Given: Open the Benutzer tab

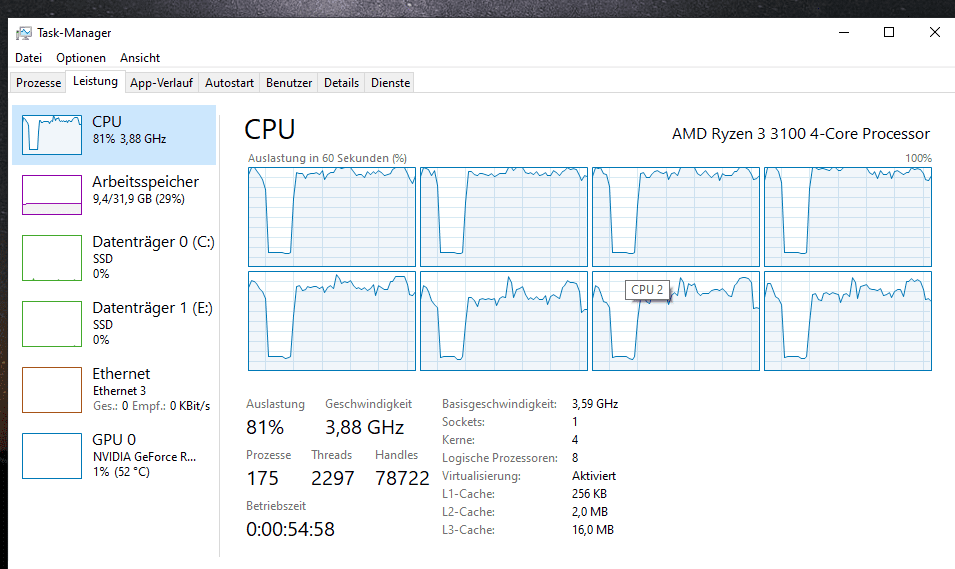Looking at the screenshot, I should click(x=289, y=83).
